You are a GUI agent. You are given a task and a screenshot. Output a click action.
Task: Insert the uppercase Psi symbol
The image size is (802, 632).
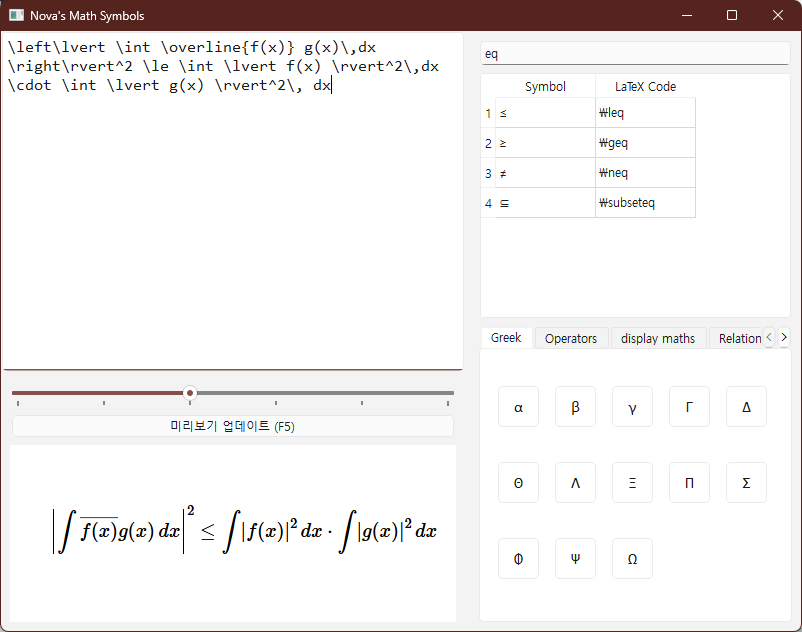pyautogui.click(x=575, y=558)
